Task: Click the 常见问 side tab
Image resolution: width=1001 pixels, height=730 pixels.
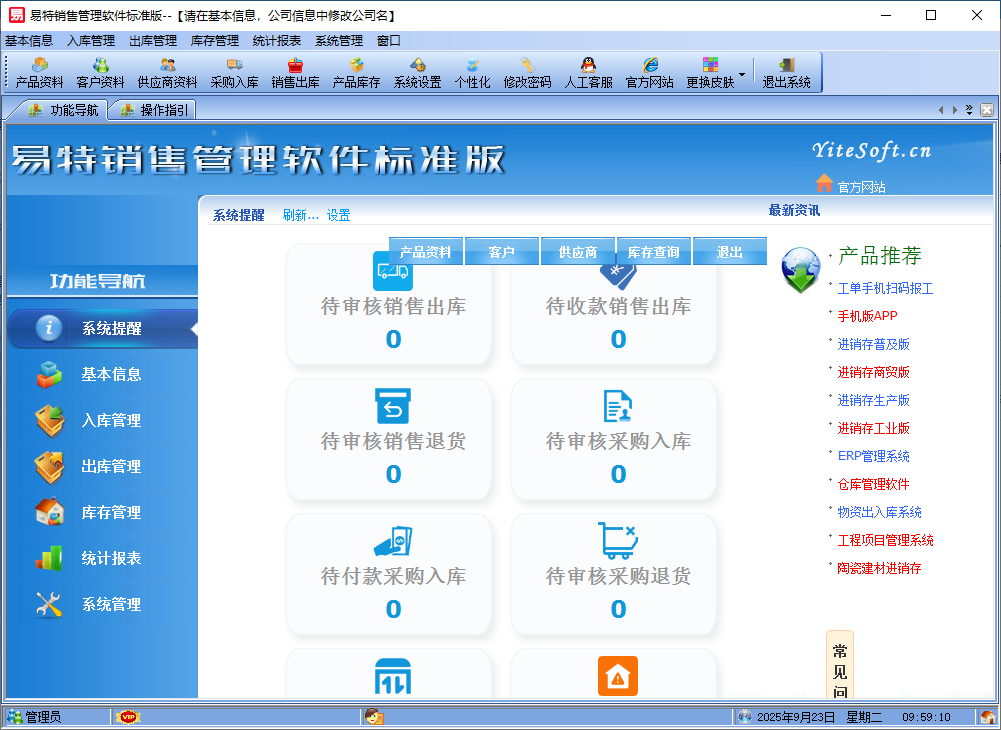Action: point(839,665)
